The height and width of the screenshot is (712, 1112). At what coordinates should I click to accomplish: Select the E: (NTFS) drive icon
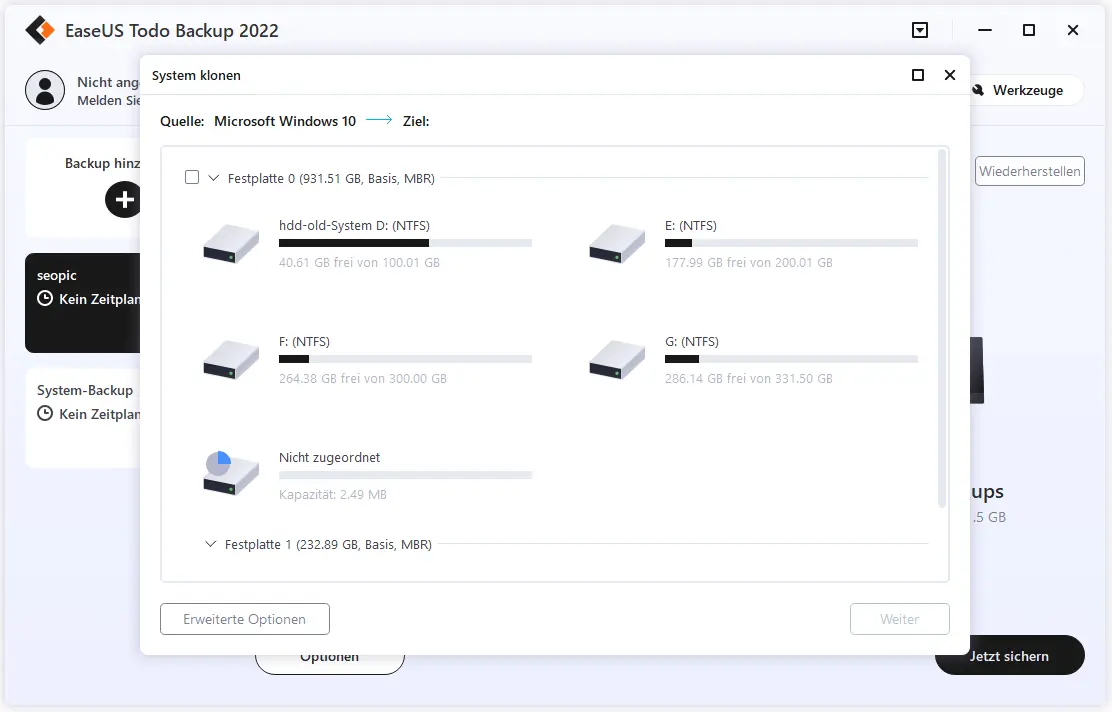[616, 243]
